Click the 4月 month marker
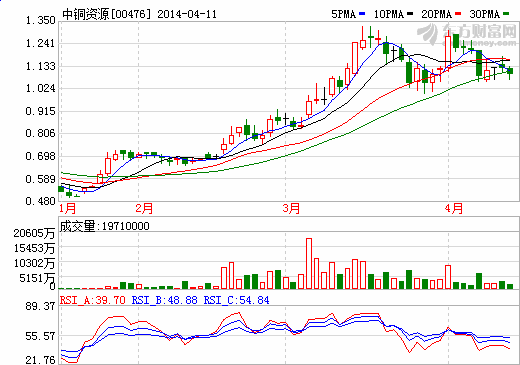Screen dimensions: 520x365 coord(454,208)
